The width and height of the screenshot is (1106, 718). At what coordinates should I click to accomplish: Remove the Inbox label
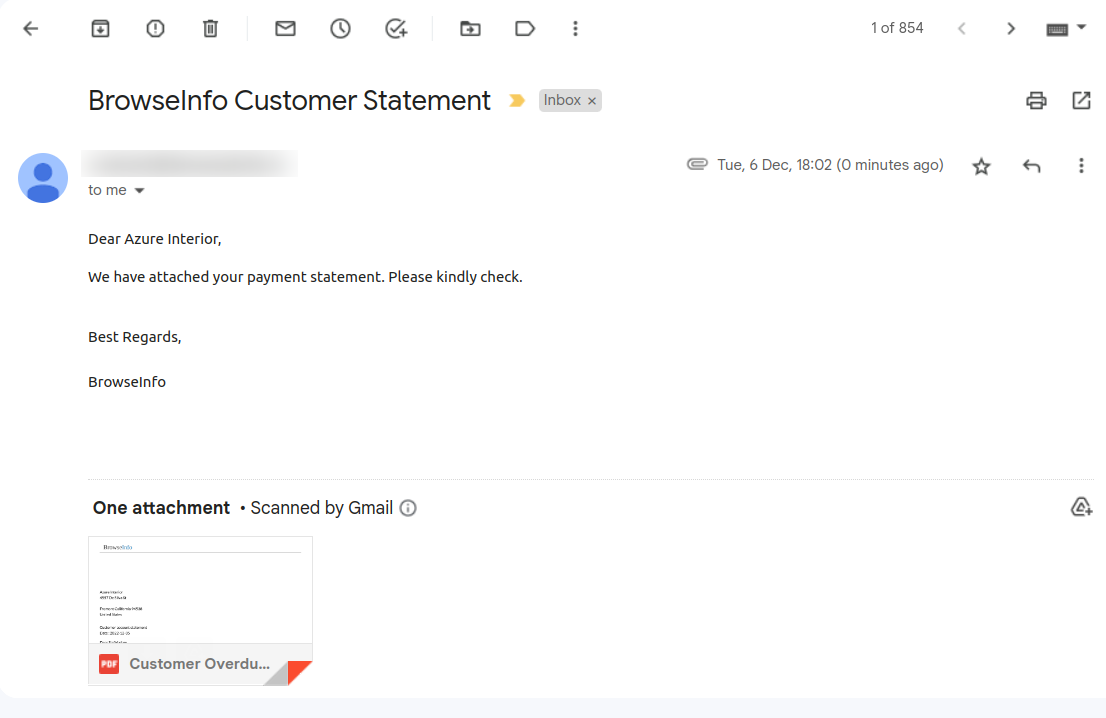point(592,101)
